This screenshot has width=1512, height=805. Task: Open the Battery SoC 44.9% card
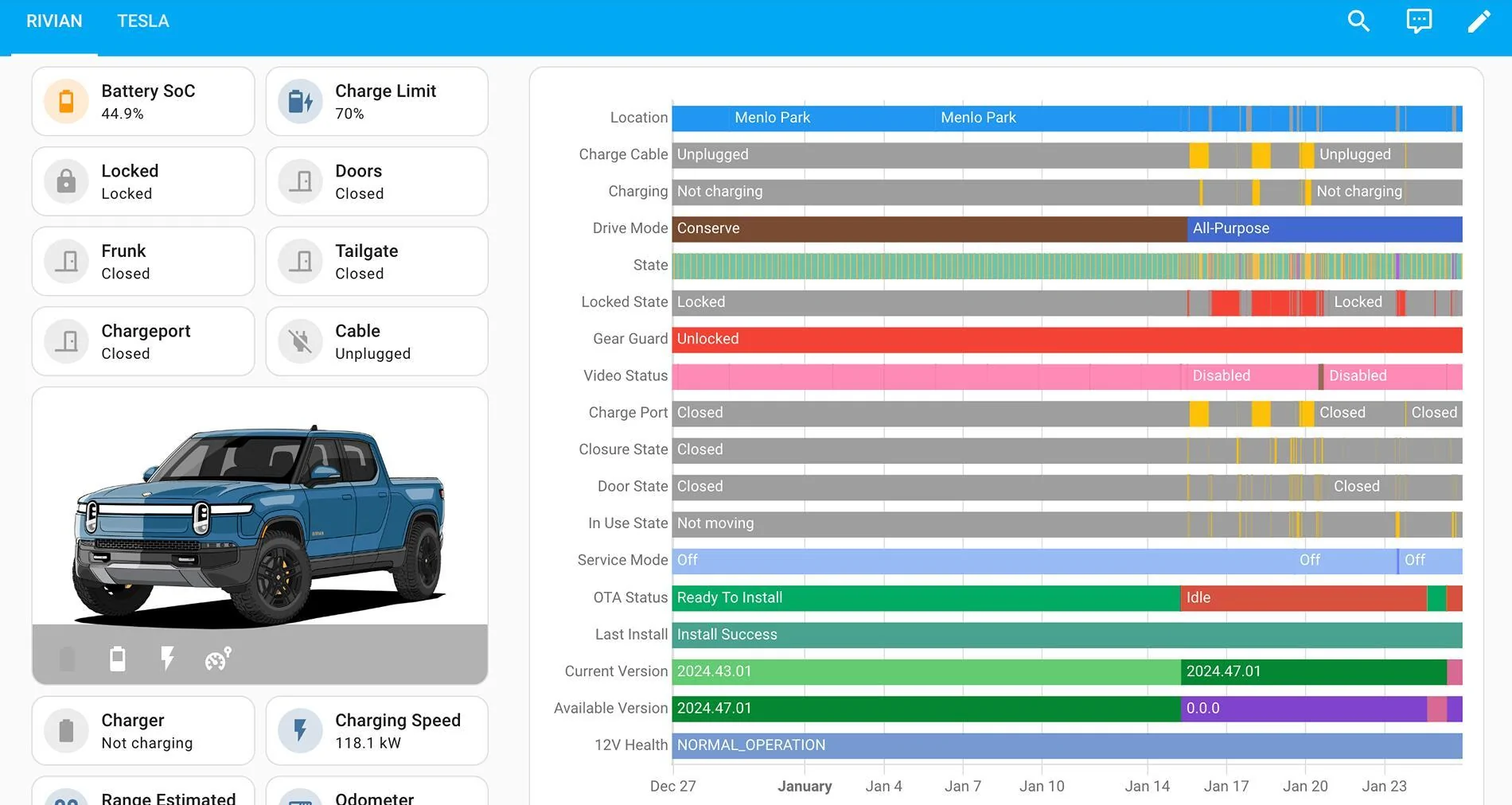(143, 101)
